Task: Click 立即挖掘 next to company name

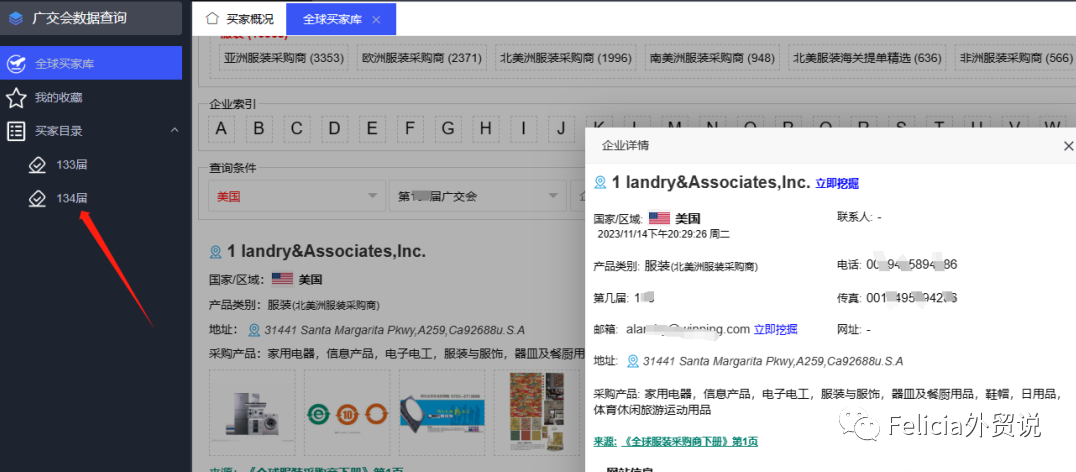Action: pos(837,183)
